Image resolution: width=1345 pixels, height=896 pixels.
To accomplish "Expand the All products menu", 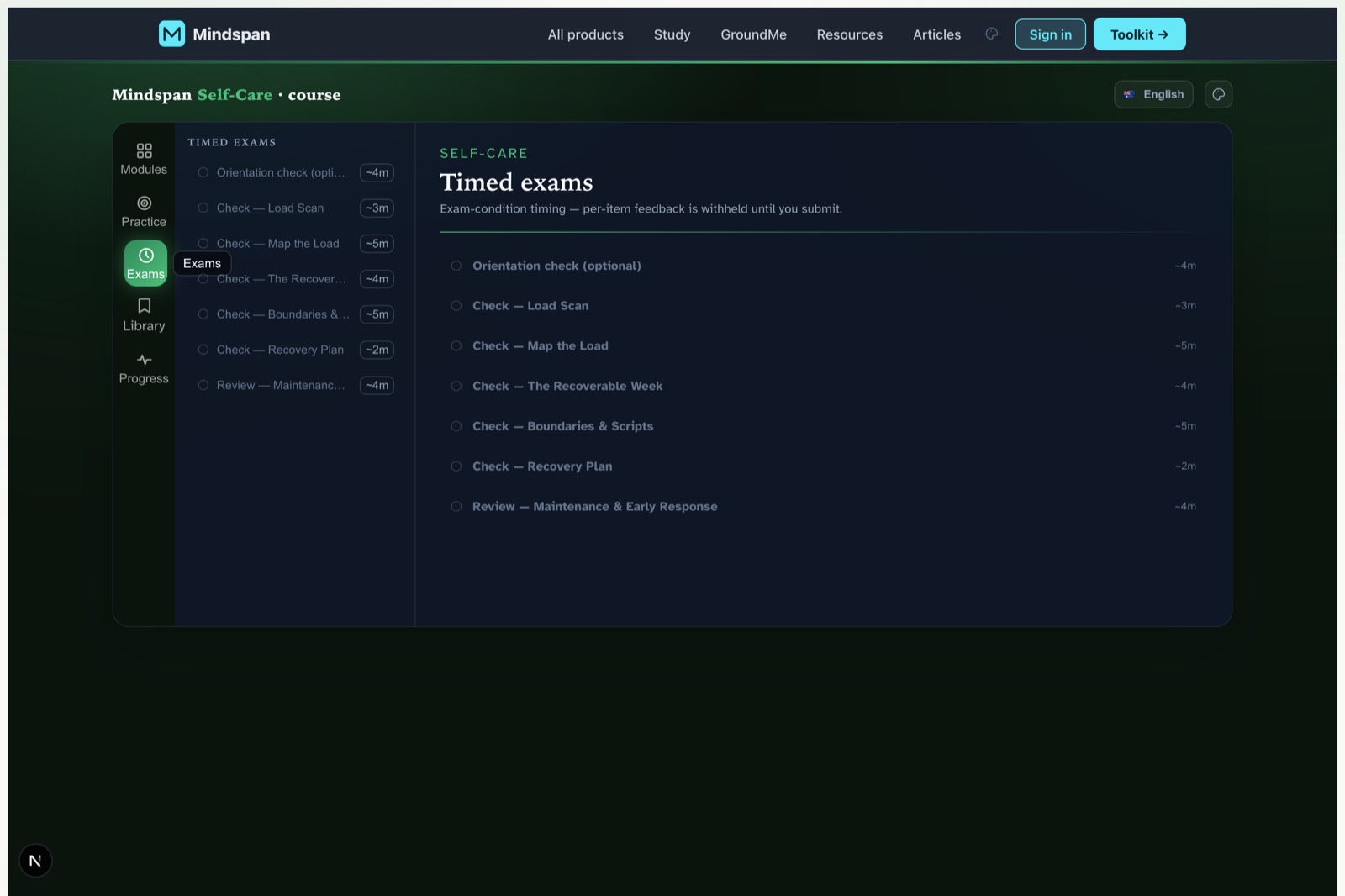I will [586, 34].
